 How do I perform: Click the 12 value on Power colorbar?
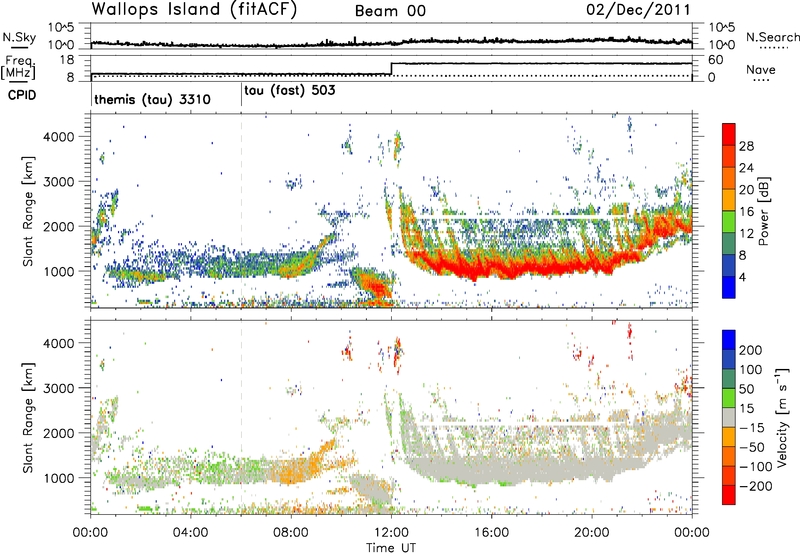746,234
